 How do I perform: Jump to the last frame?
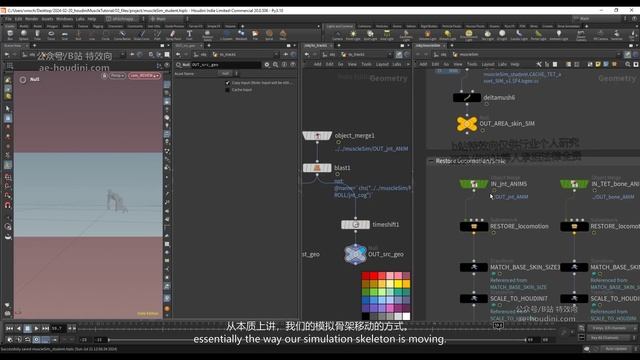coord(45,328)
